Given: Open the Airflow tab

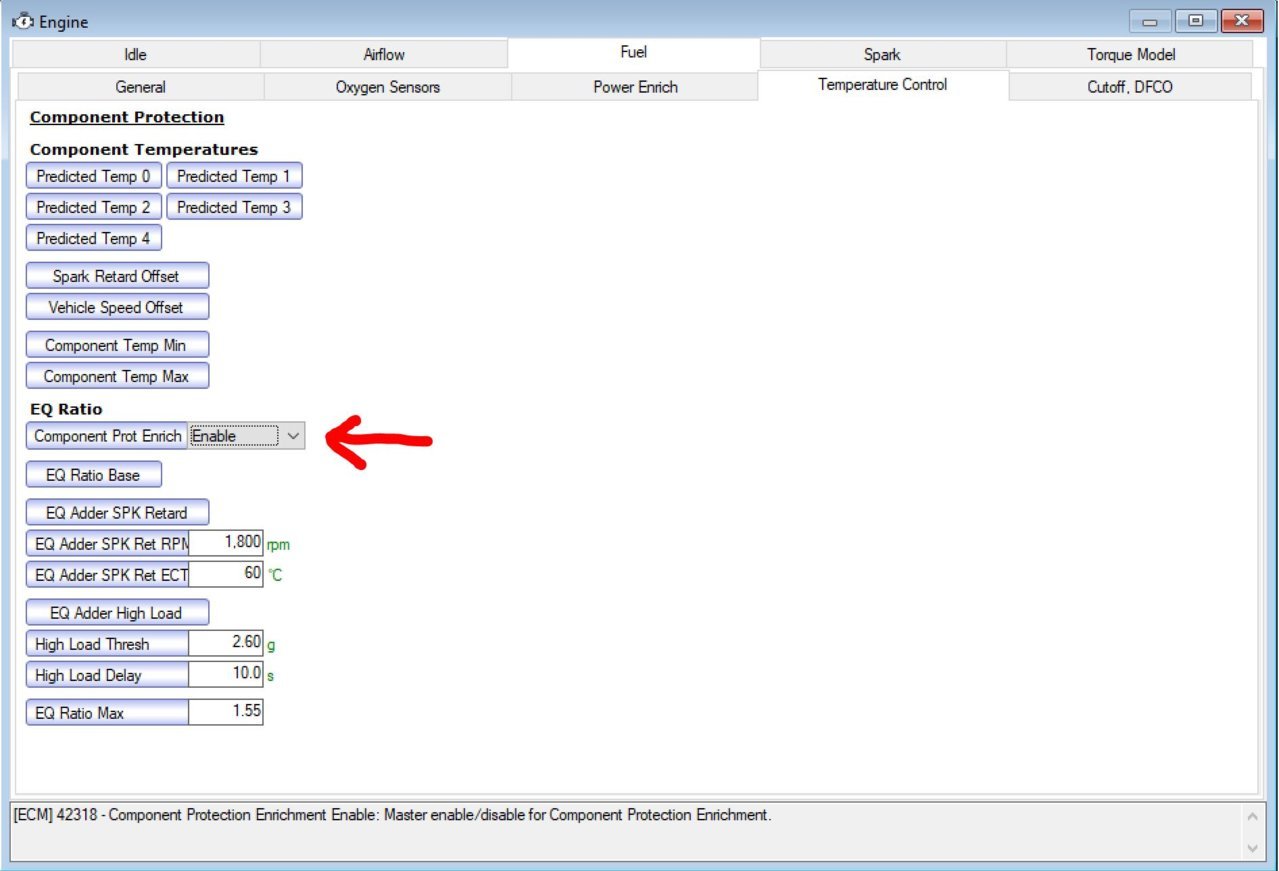Looking at the screenshot, I should (x=384, y=55).
